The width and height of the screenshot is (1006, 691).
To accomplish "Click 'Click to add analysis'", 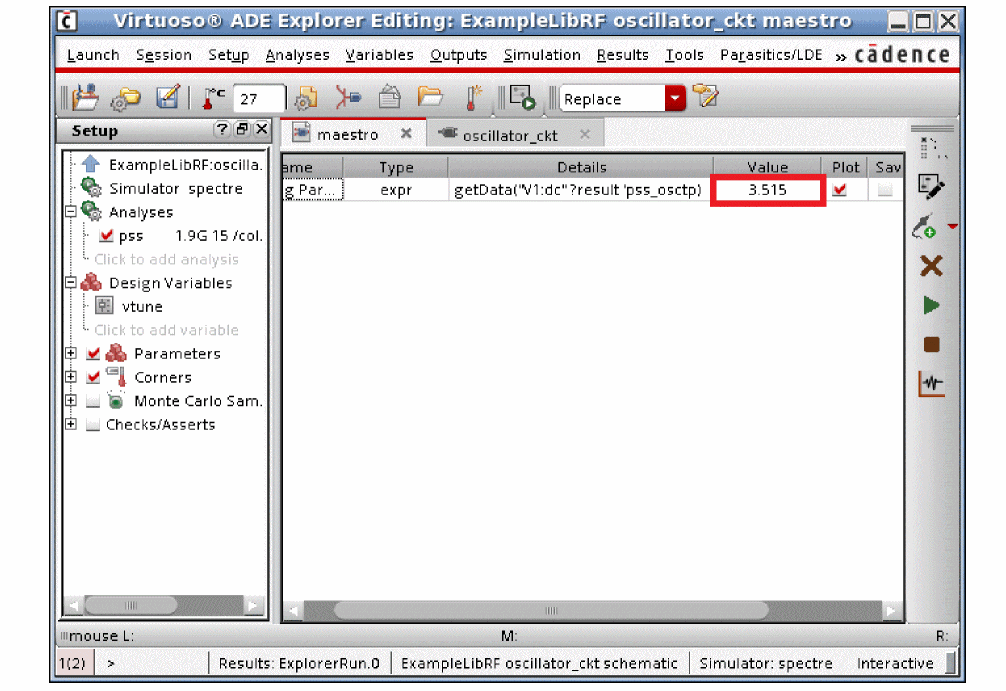I will tap(166, 259).
